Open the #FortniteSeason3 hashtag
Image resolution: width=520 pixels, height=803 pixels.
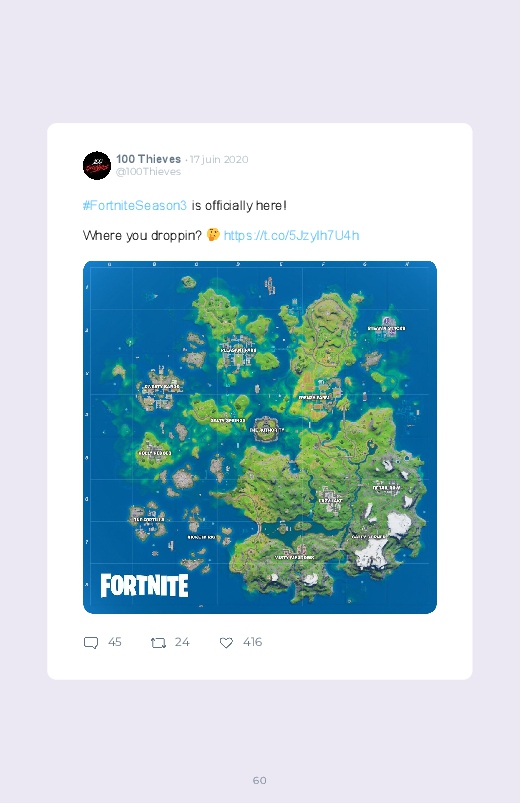coord(135,205)
